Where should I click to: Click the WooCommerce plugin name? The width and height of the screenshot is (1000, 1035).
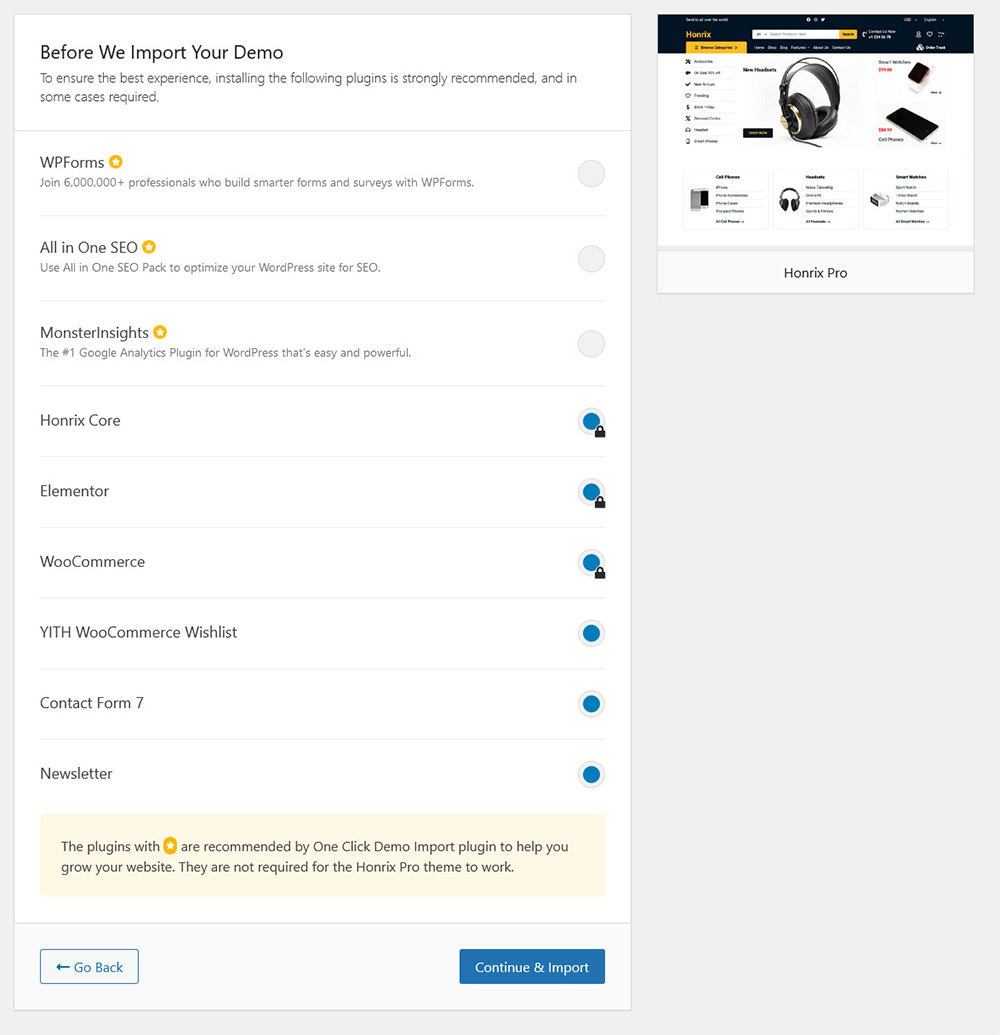(x=92, y=562)
